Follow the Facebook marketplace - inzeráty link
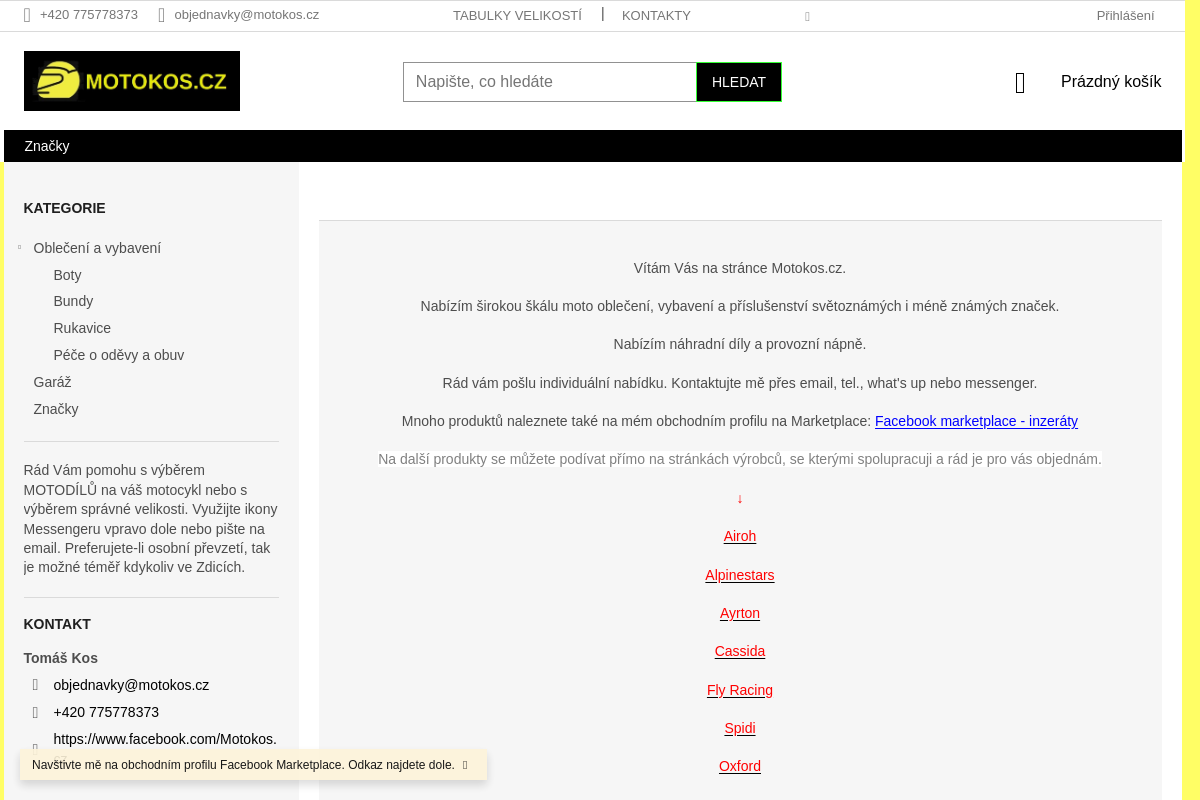The width and height of the screenshot is (1200, 800). 976,421
